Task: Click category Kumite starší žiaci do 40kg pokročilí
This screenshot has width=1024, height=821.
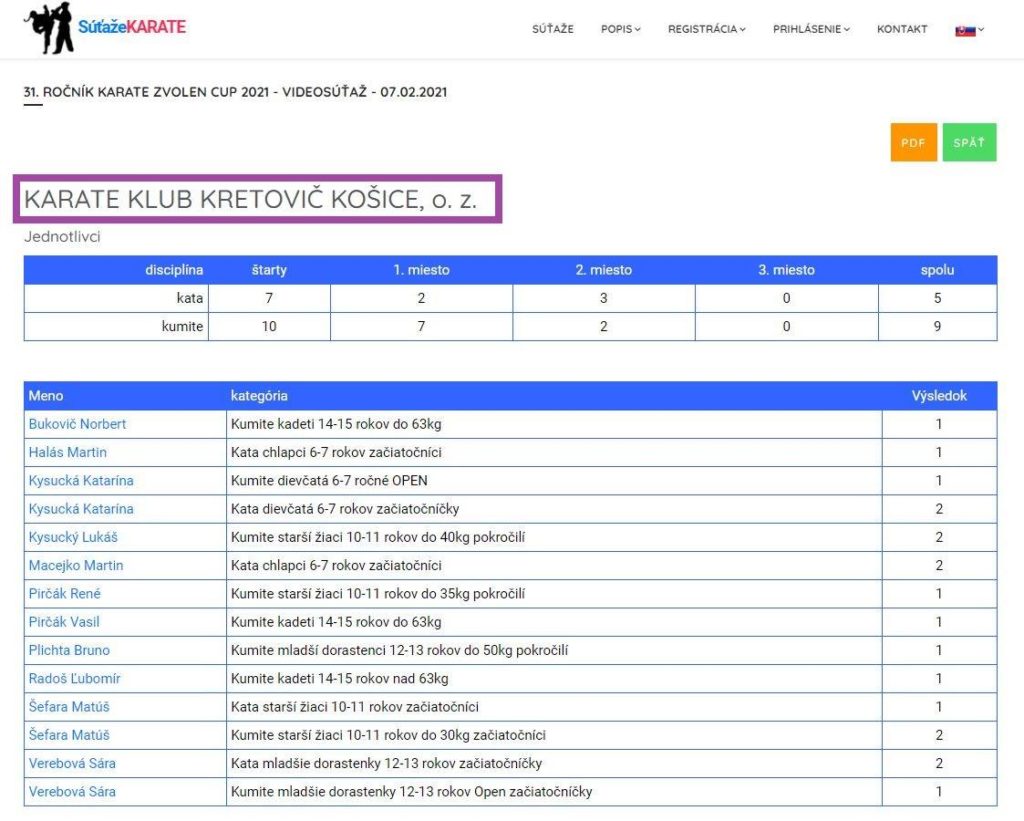Action: [378, 538]
